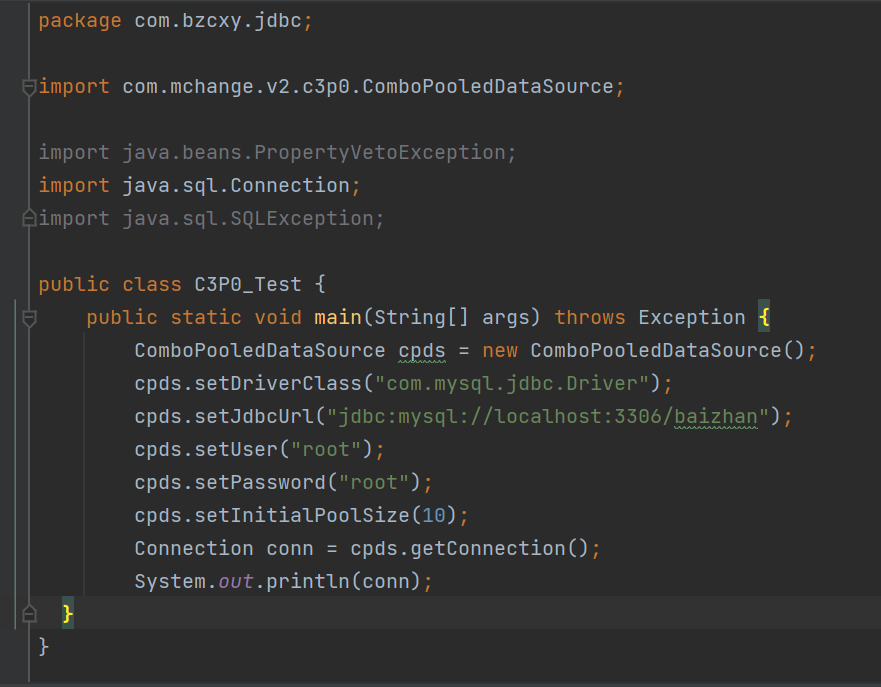Click underlined 'baizhan' in JDBC URL
This screenshot has height=687, width=881.
[716, 417]
